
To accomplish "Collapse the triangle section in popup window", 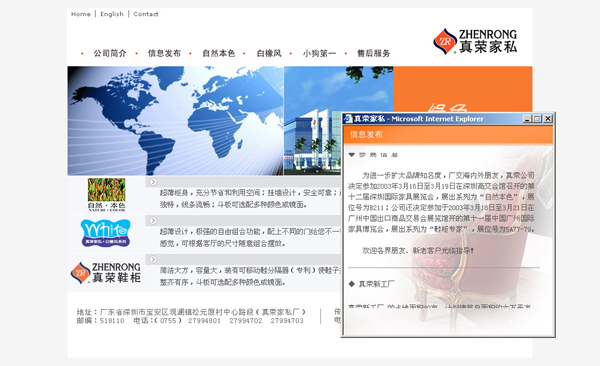I will 352,155.
